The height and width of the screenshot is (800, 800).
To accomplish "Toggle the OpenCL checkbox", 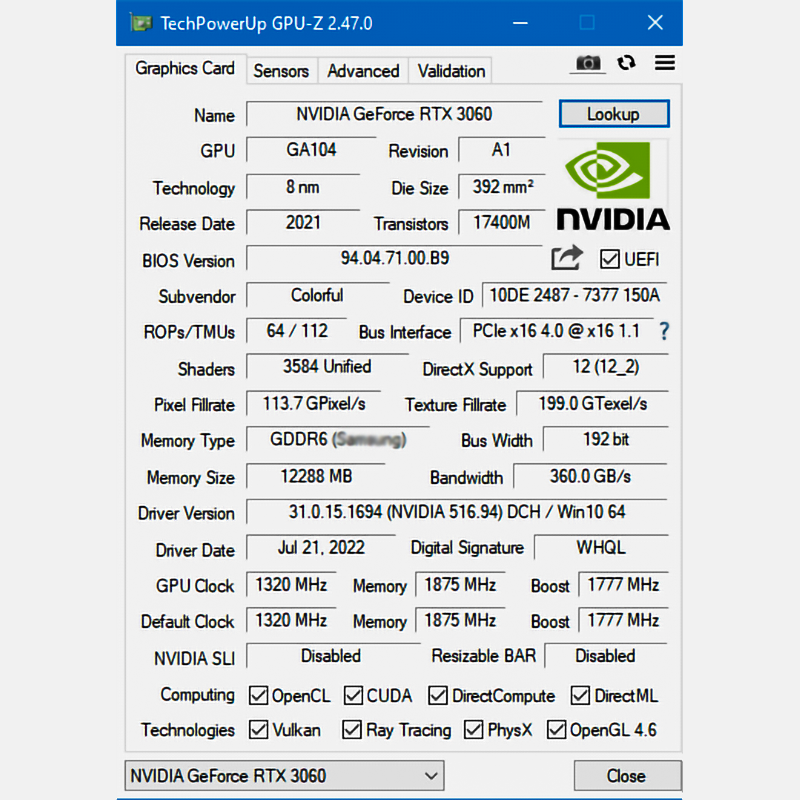I will coord(258,695).
